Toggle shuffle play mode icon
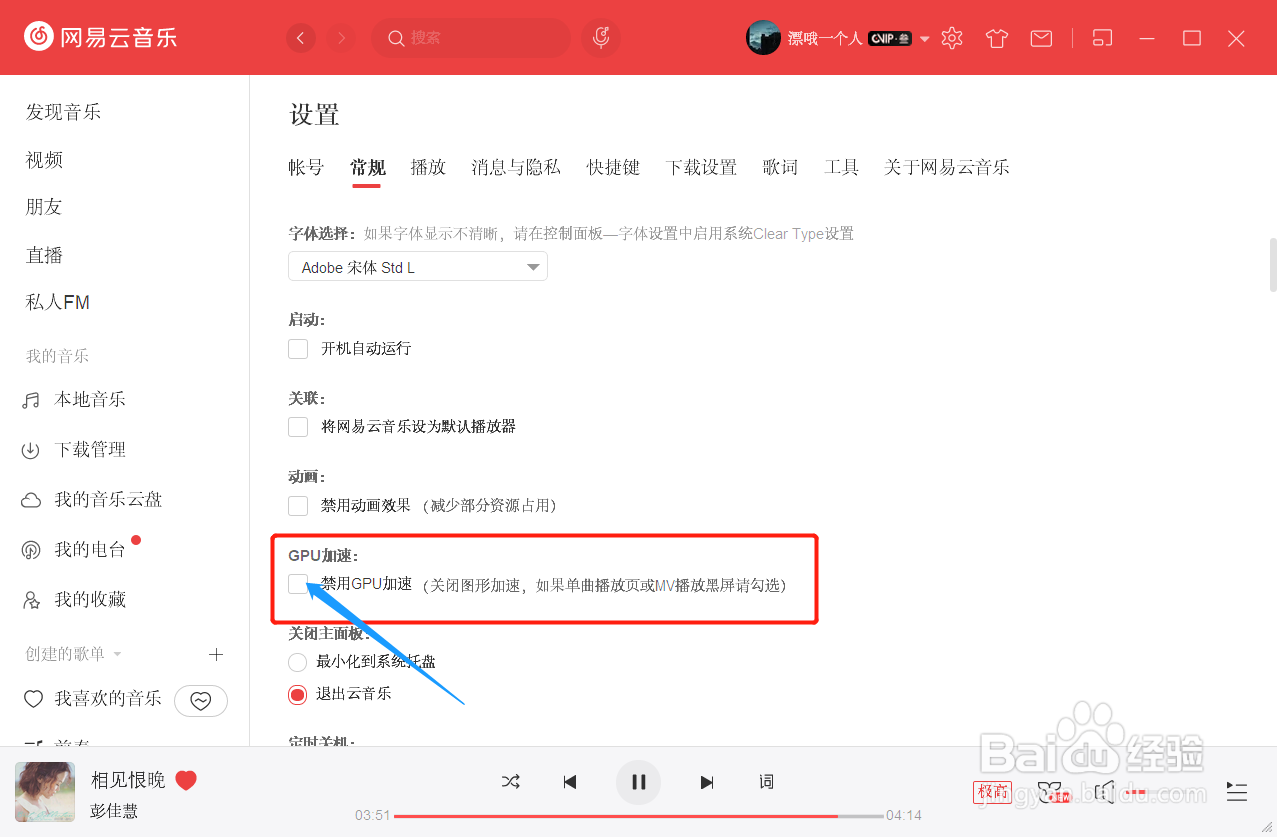 tap(511, 782)
